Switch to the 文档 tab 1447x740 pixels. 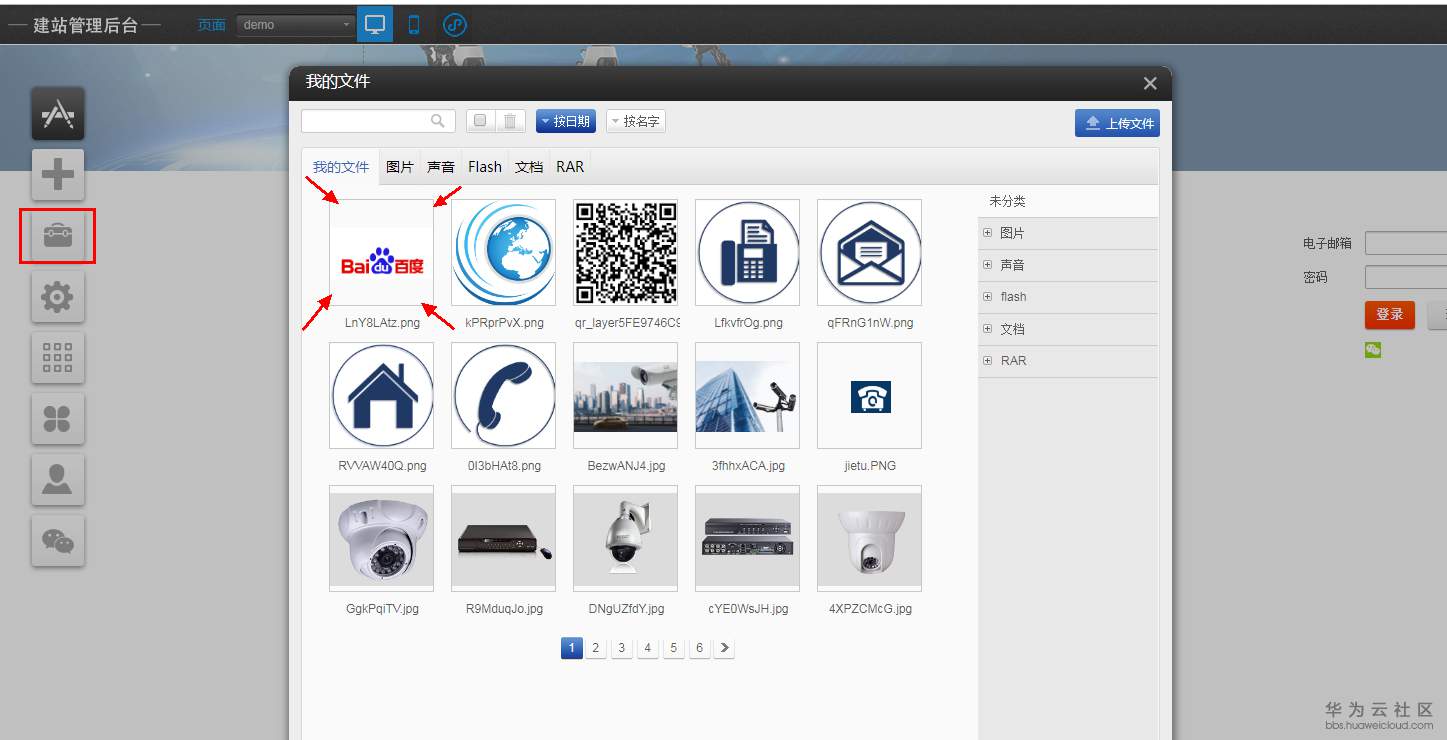[x=529, y=167]
